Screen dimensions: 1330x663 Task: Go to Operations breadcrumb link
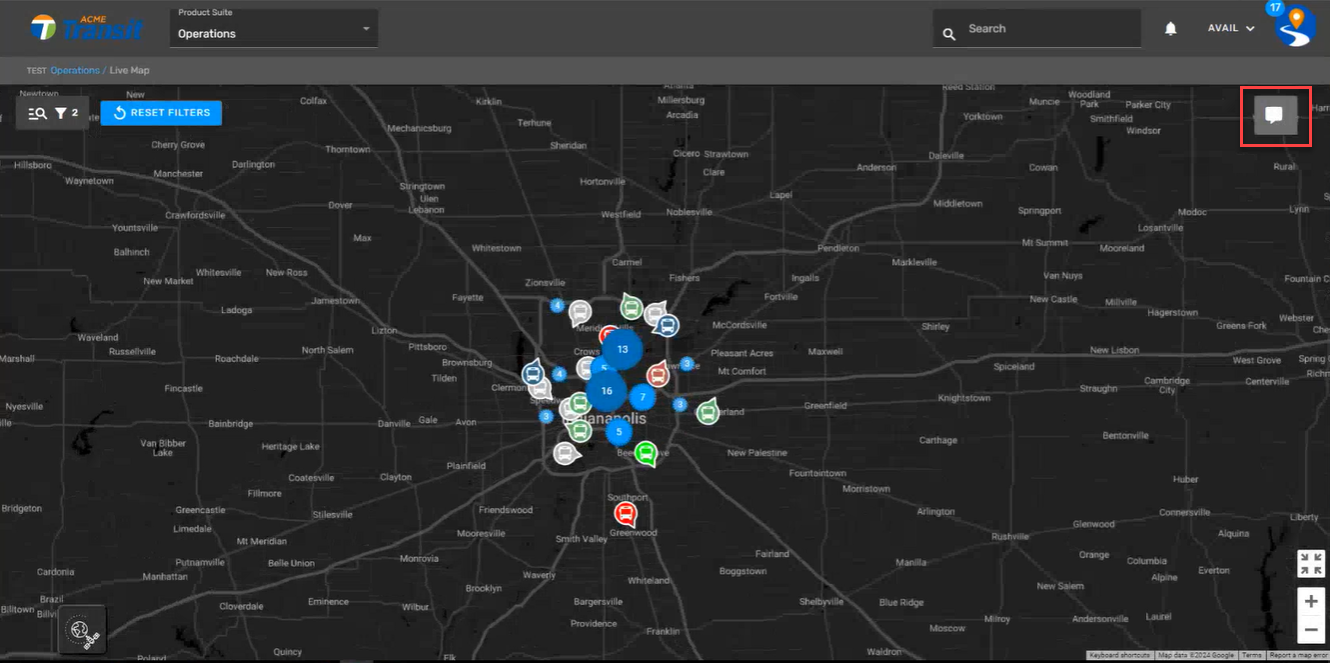point(75,71)
